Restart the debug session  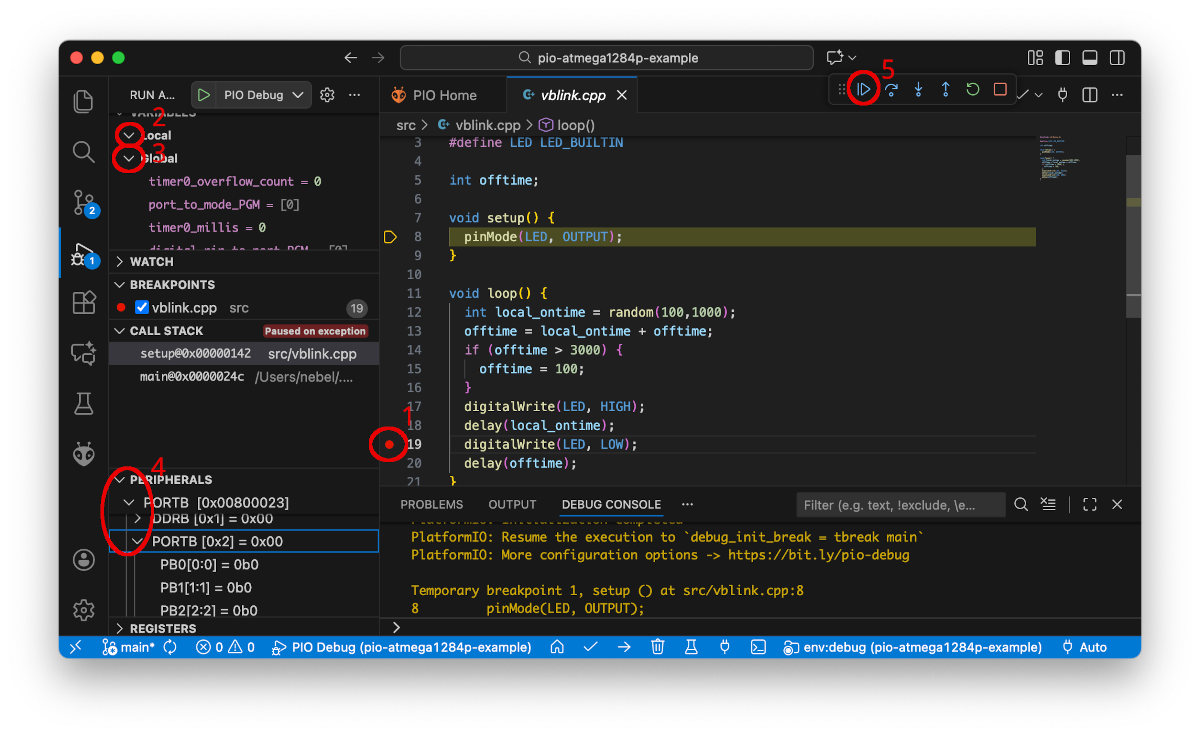[973, 90]
